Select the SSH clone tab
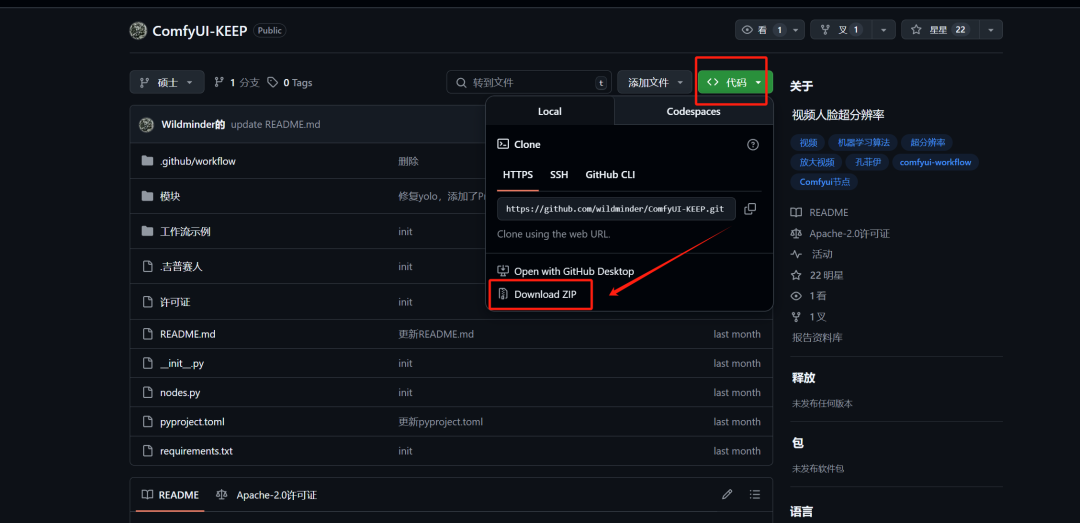Viewport: 1080px width, 523px height. tap(559, 174)
